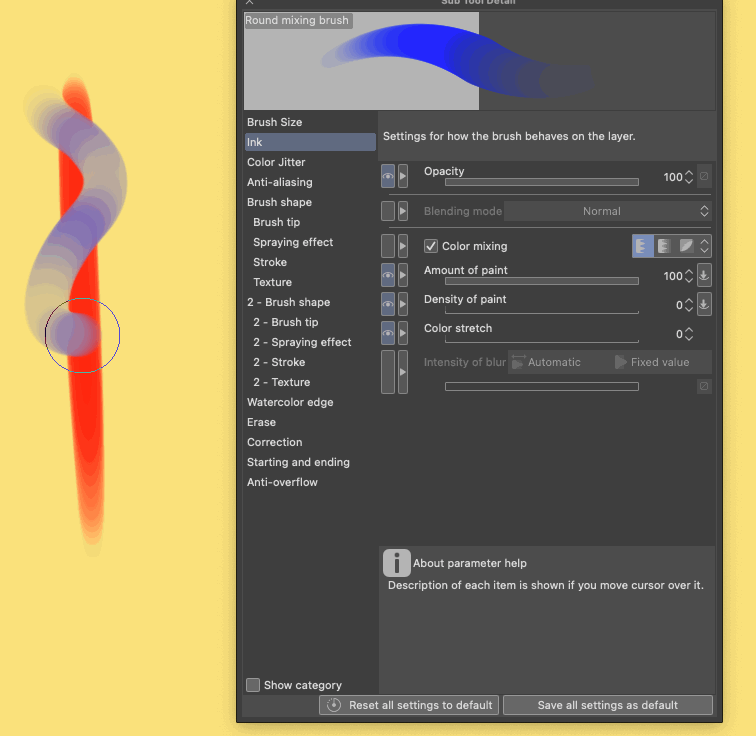
Task: Click the Round mixing brush stroke preview
Action: [480, 61]
